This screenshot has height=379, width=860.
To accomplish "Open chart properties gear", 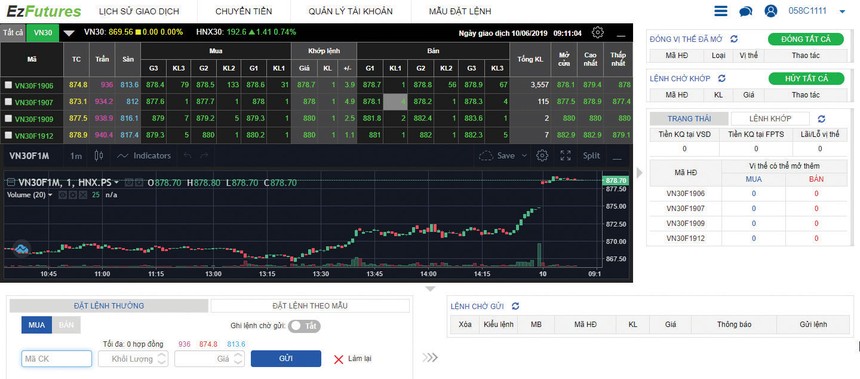I will [542, 156].
